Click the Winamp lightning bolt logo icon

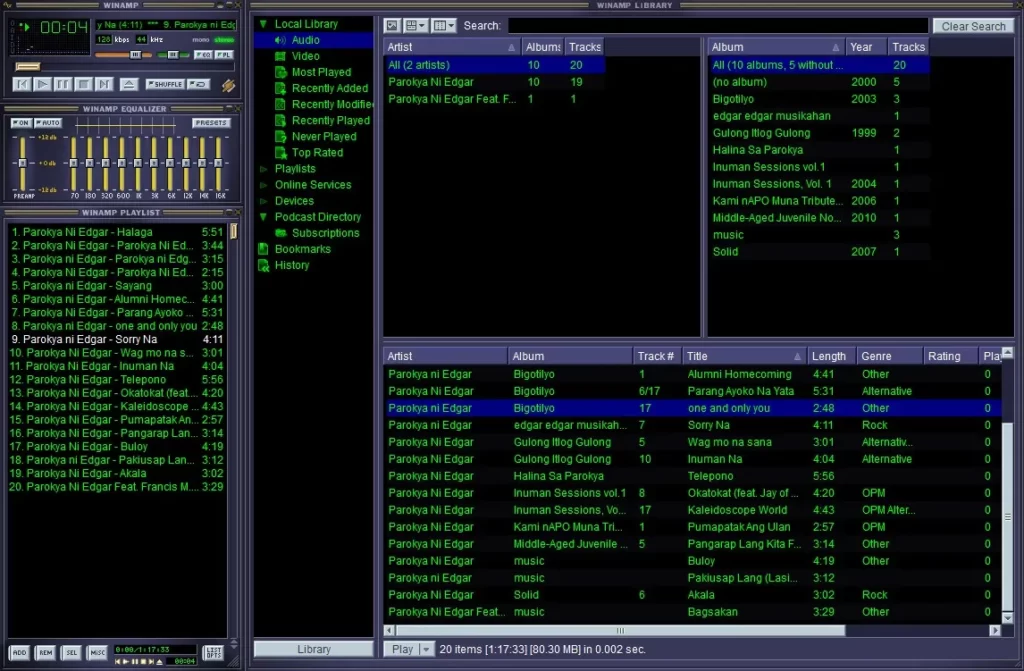(228, 85)
